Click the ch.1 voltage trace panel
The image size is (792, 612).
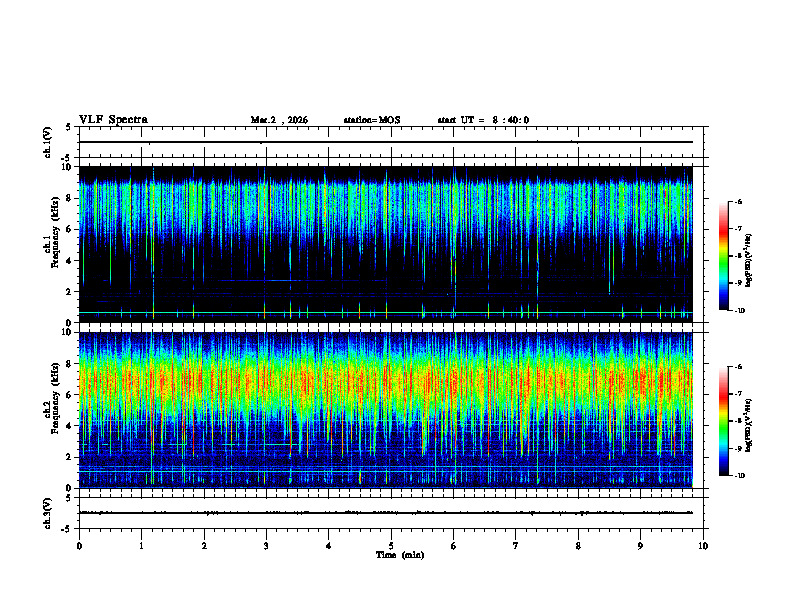point(391,142)
